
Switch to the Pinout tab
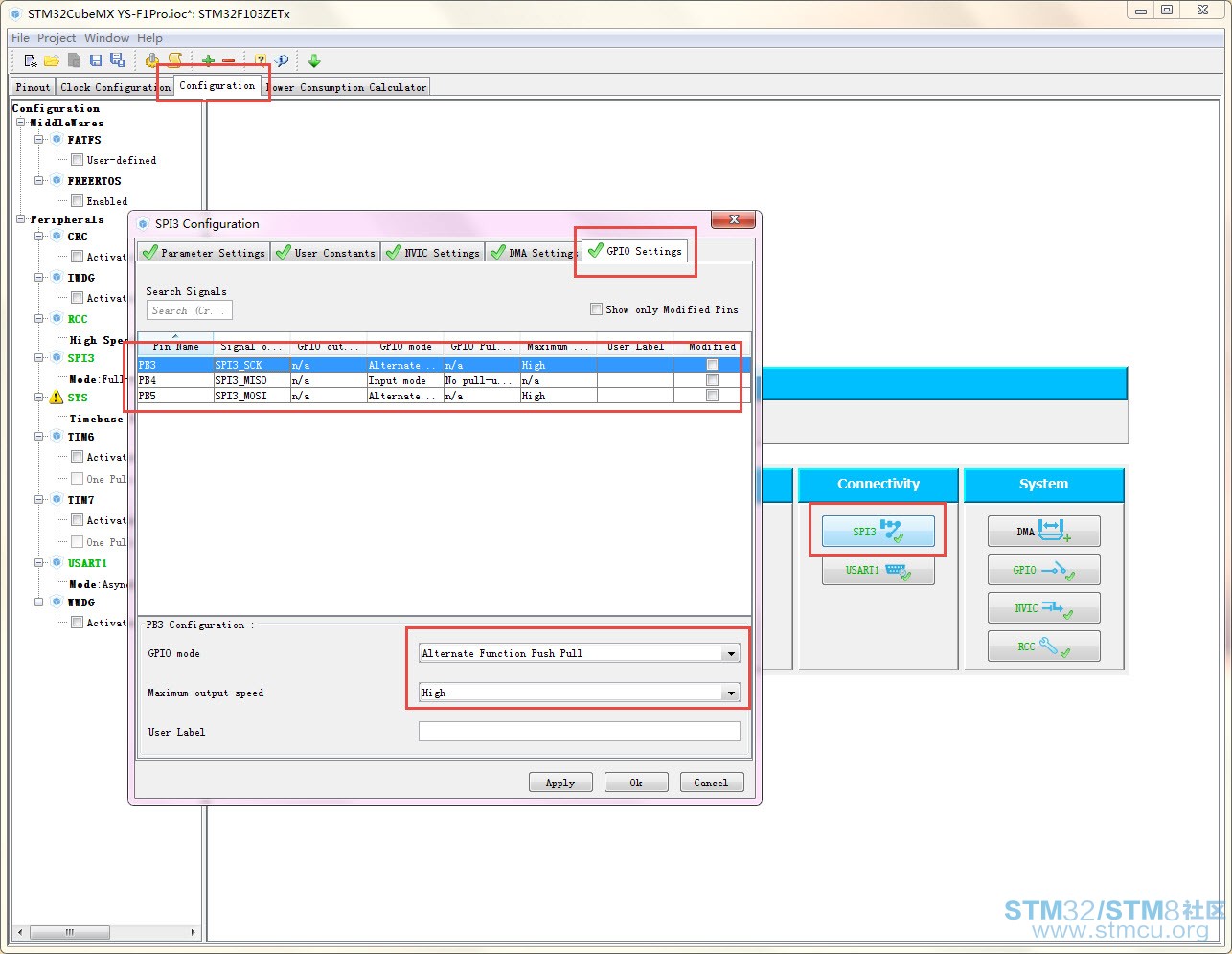click(33, 86)
